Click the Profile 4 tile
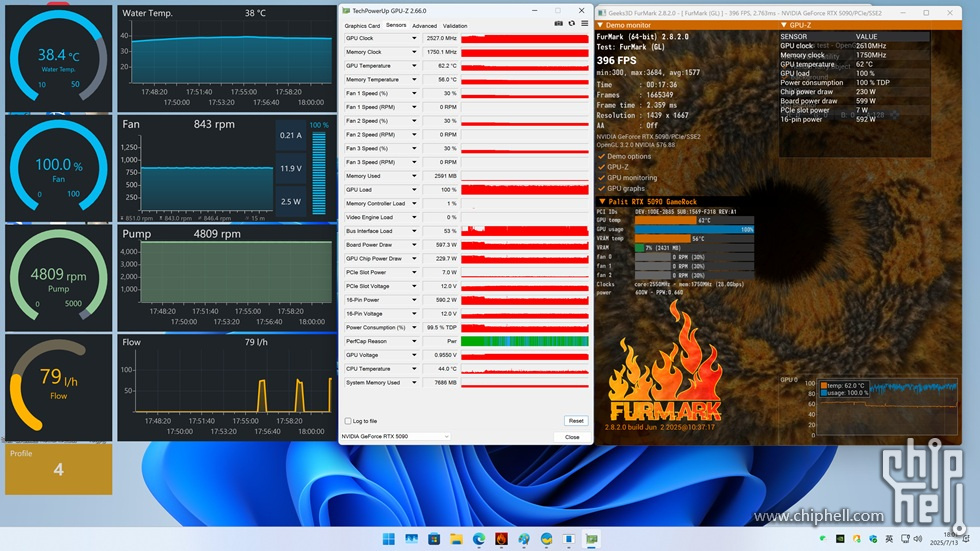 click(59, 469)
